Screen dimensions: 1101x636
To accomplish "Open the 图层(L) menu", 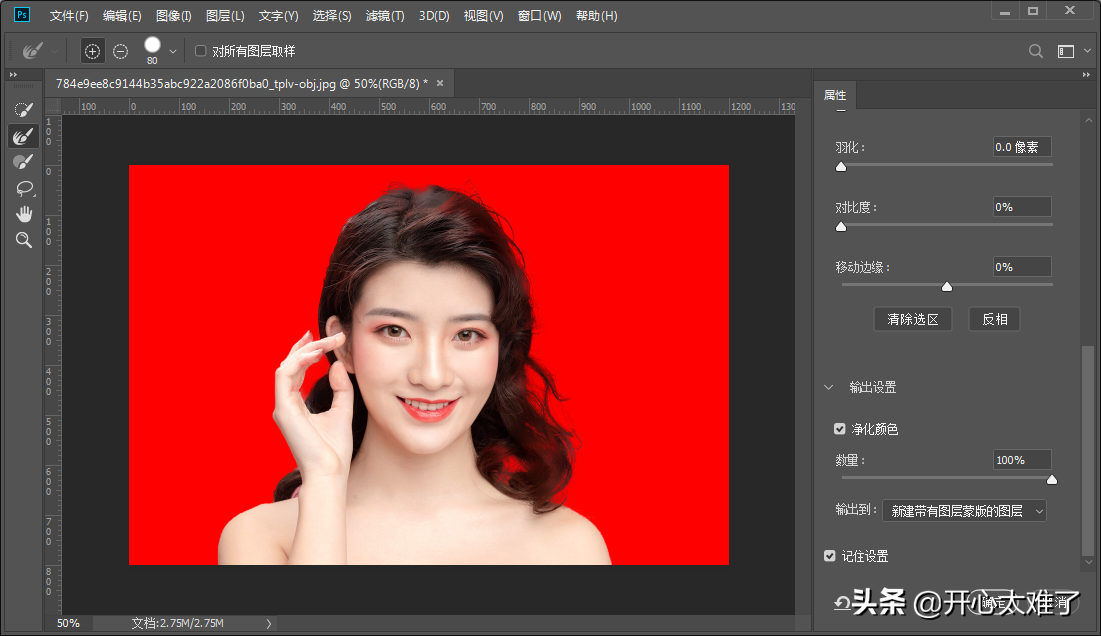I will pyautogui.click(x=225, y=16).
